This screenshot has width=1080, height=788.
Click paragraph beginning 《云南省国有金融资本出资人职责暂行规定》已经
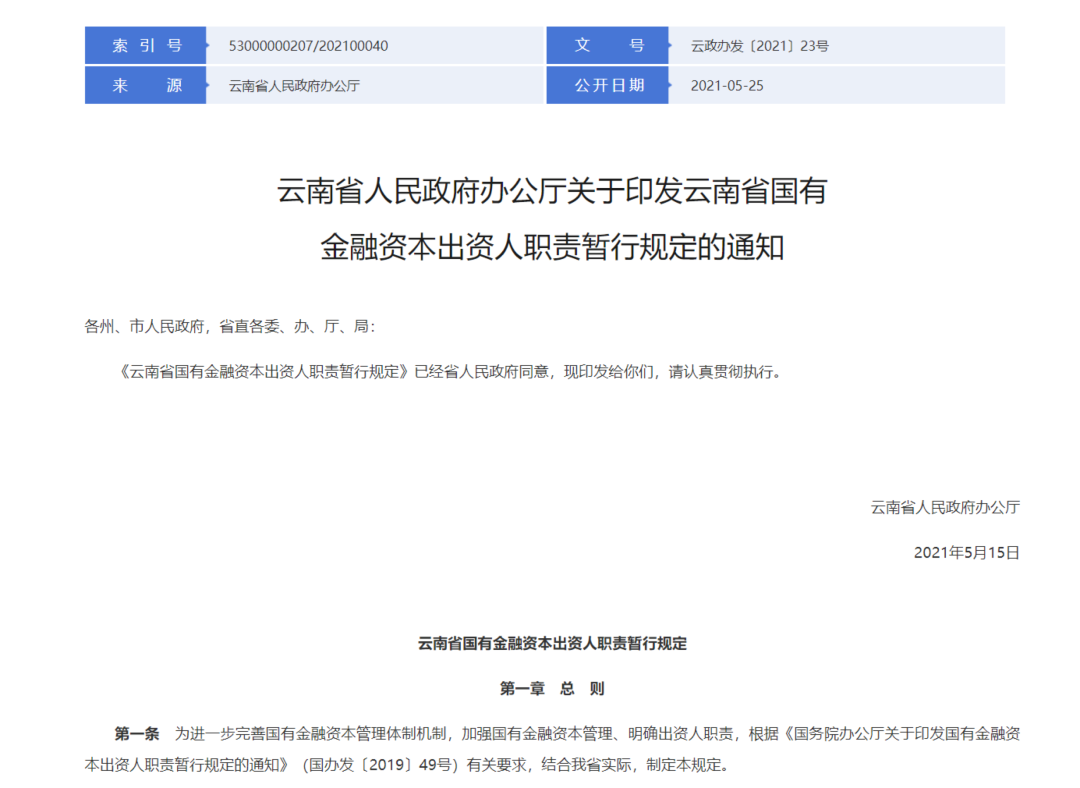point(451,372)
